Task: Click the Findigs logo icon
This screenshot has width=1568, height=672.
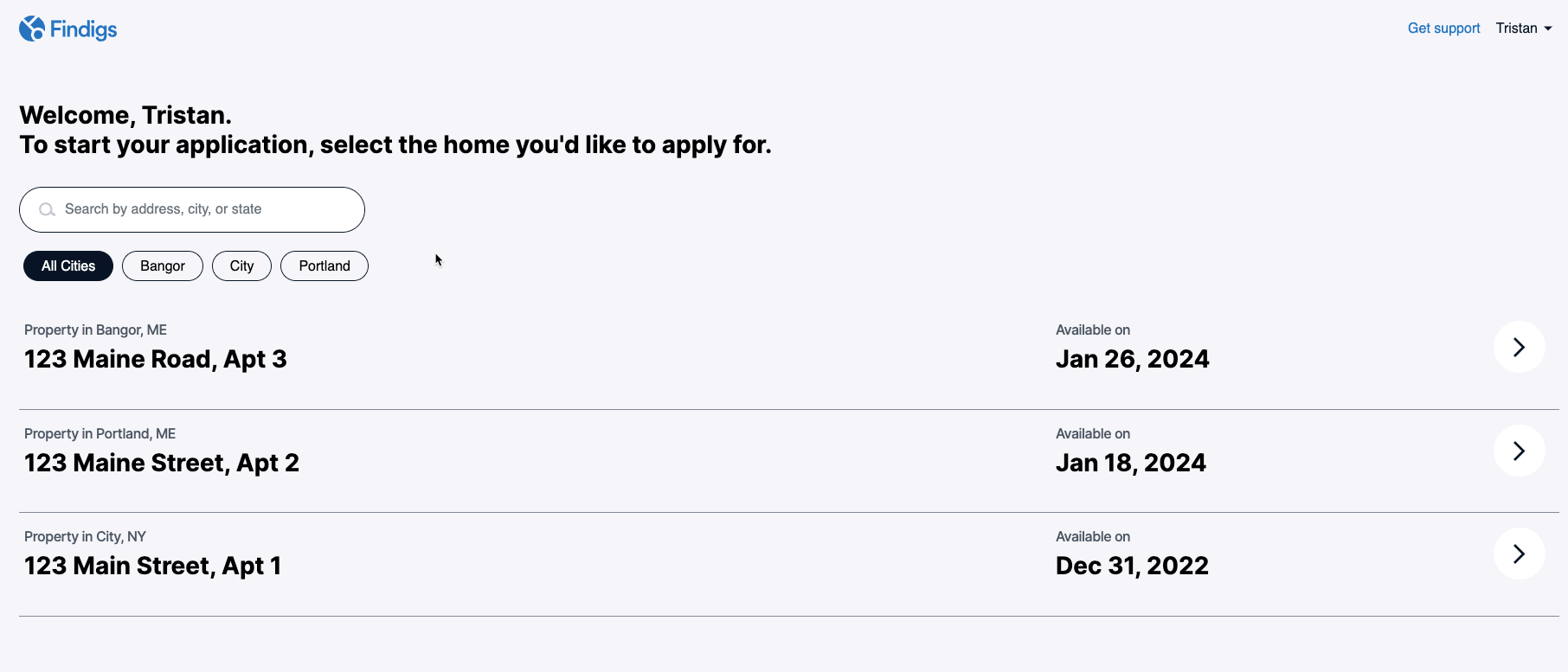Action: coord(32,29)
